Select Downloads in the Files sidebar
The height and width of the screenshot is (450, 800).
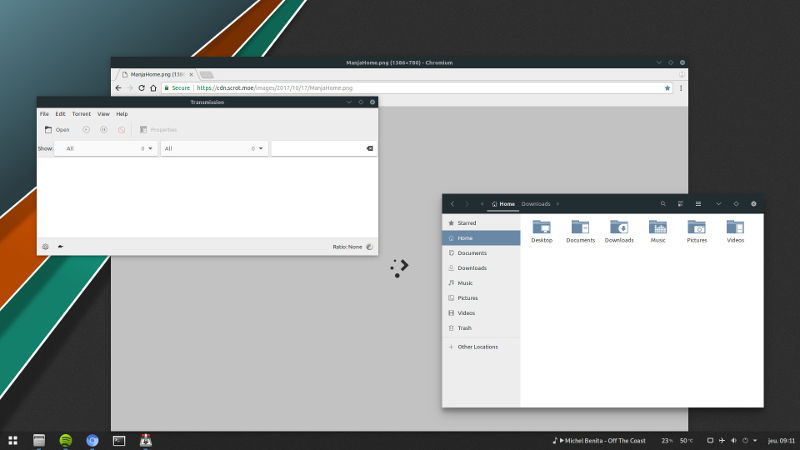pos(481,268)
